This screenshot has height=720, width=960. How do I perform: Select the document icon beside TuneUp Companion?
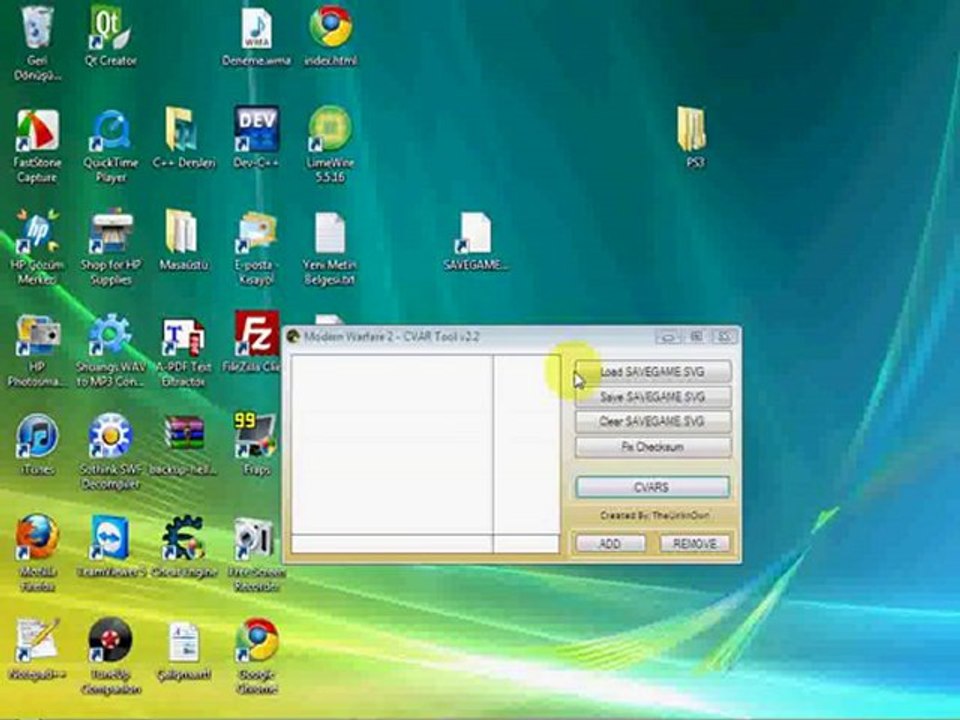coord(184,649)
